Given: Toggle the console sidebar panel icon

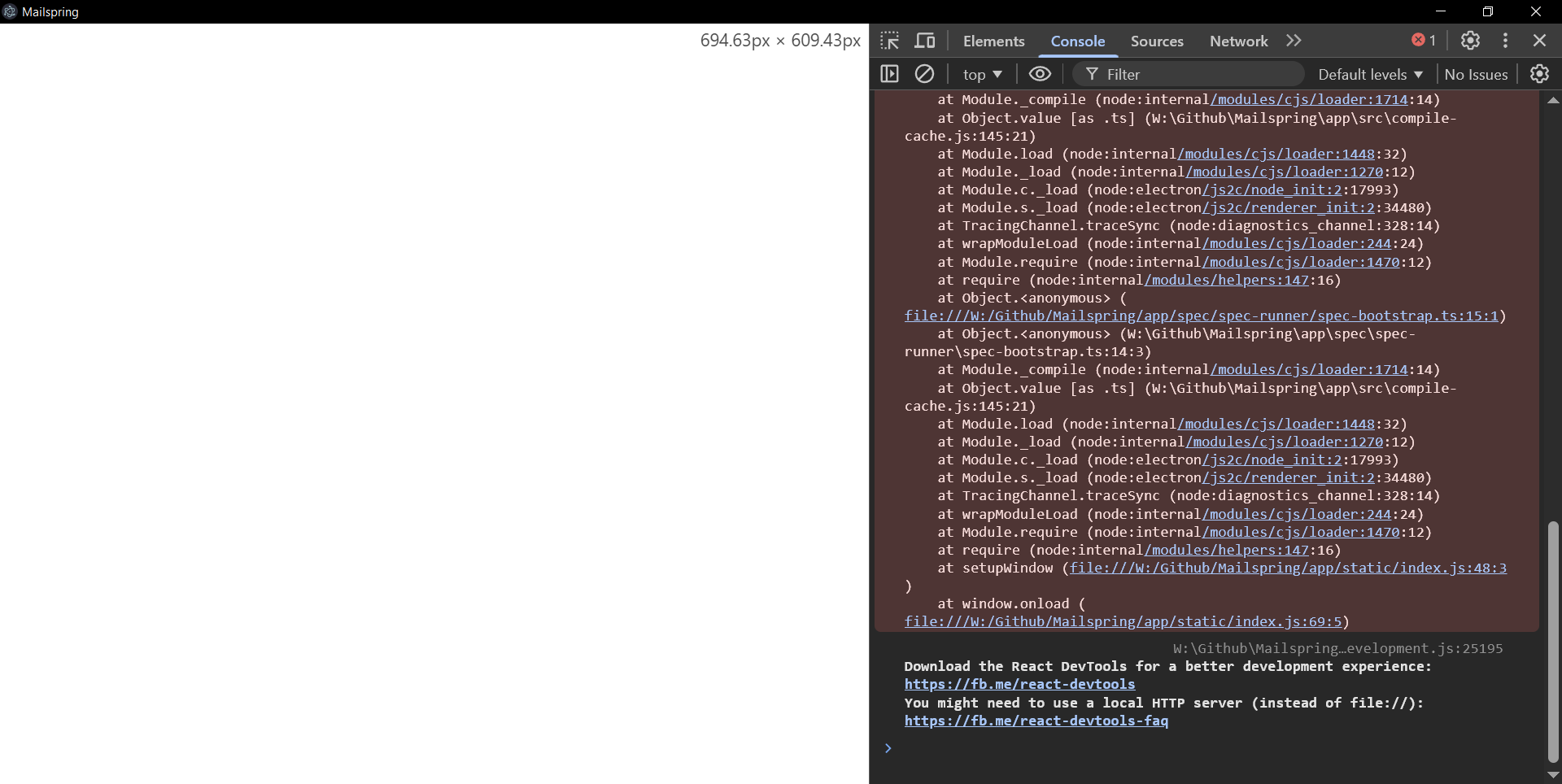Looking at the screenshot, I should [x=889, y=74].
